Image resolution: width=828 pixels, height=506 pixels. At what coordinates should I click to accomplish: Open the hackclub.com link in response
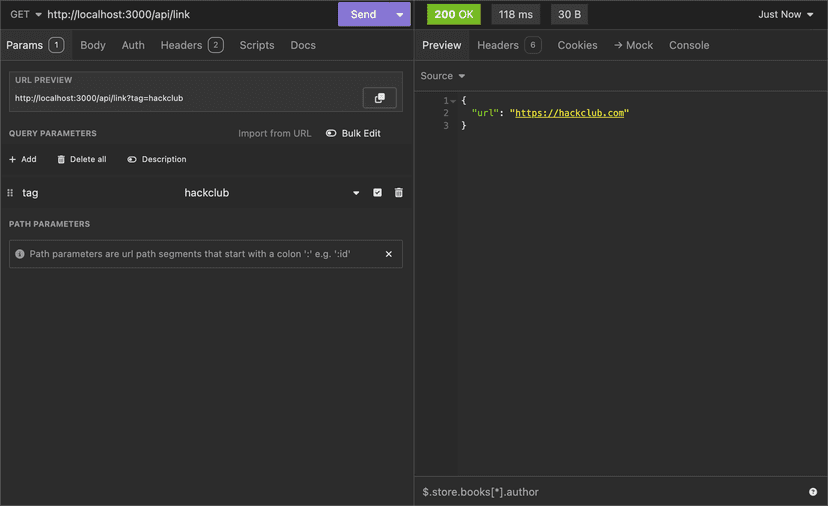(x=569, y=113)
